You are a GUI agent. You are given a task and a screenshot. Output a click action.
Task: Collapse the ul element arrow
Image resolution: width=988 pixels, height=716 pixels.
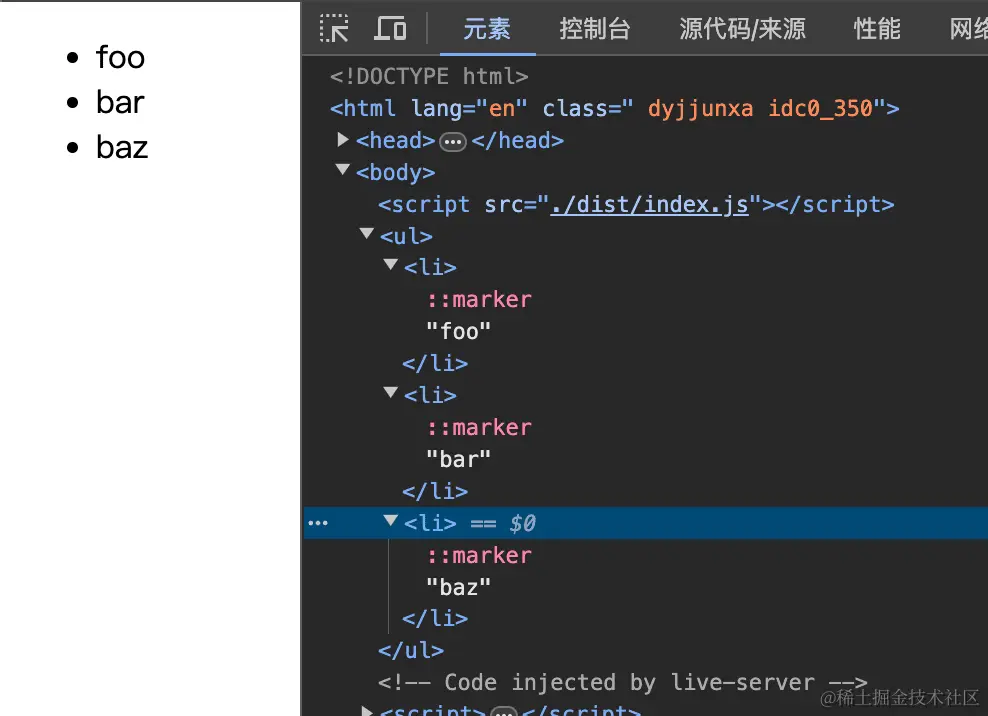coord(367,234)
